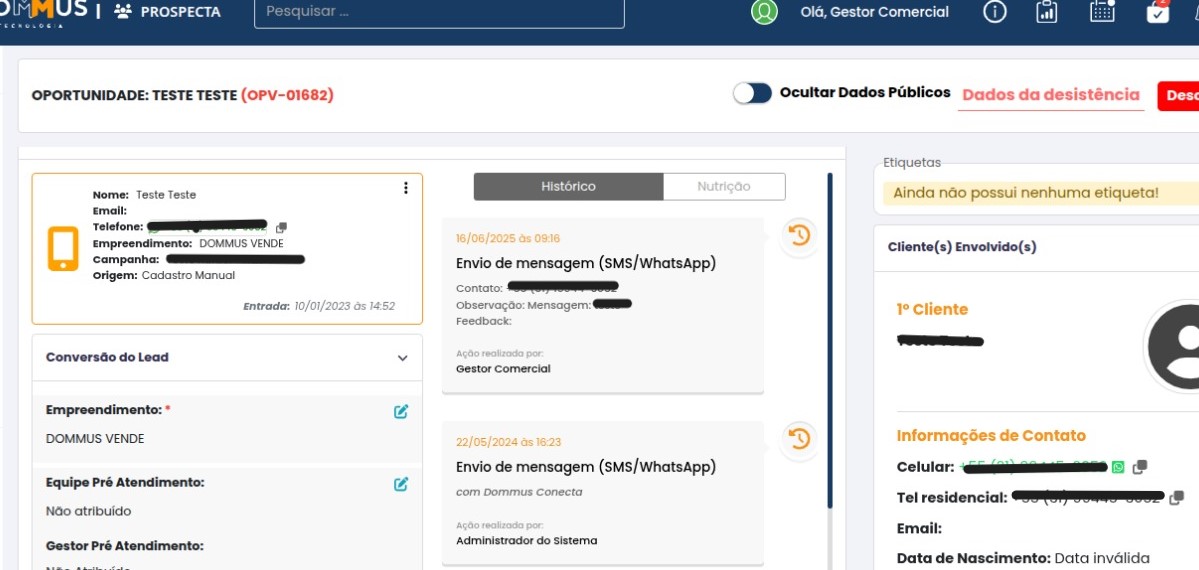Click 'Origem: Cadastro Manual' text
1199x570 pixels.
[x=164, y=275]
